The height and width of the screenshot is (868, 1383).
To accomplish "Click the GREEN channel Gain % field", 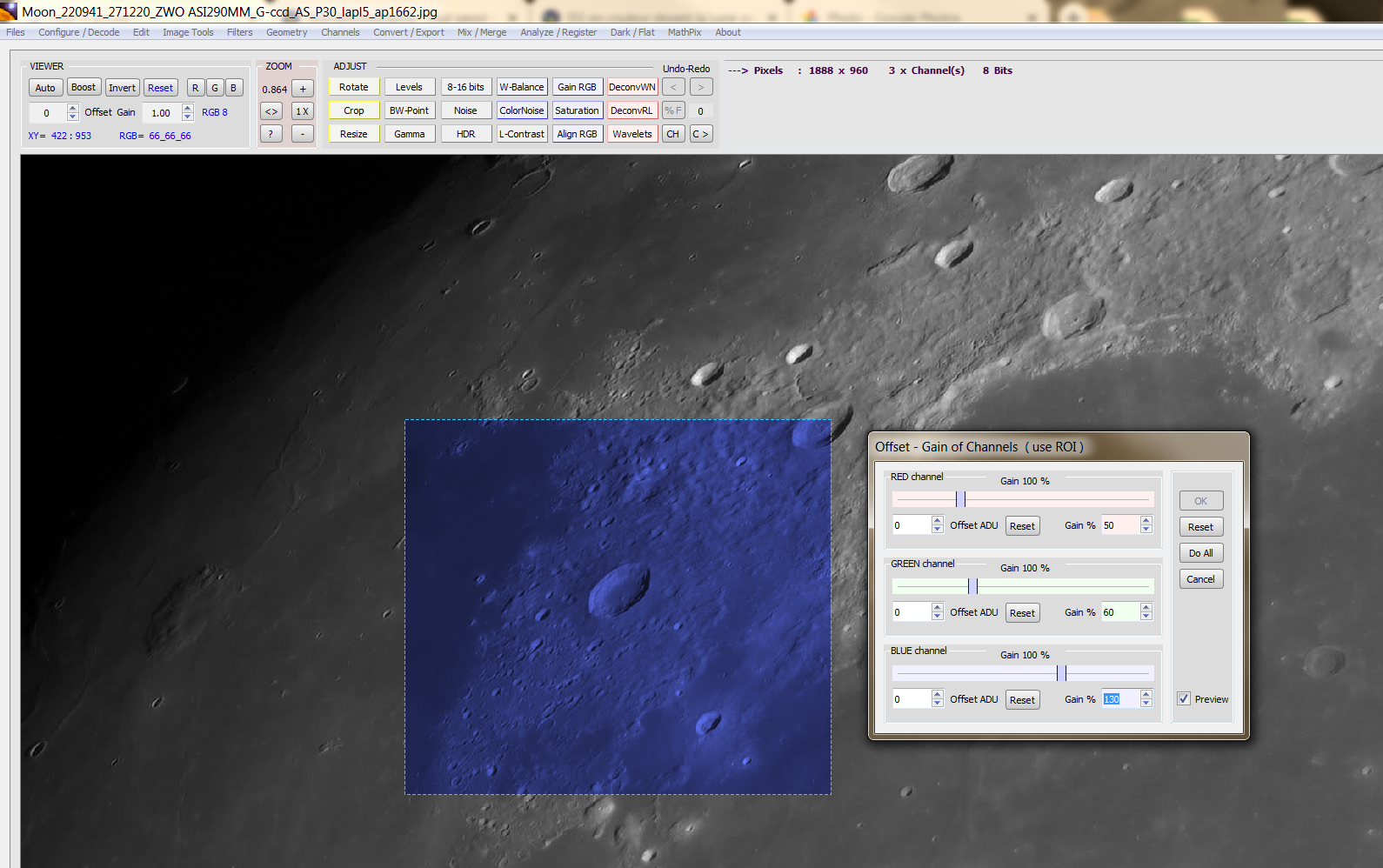I will [1120, 612].
